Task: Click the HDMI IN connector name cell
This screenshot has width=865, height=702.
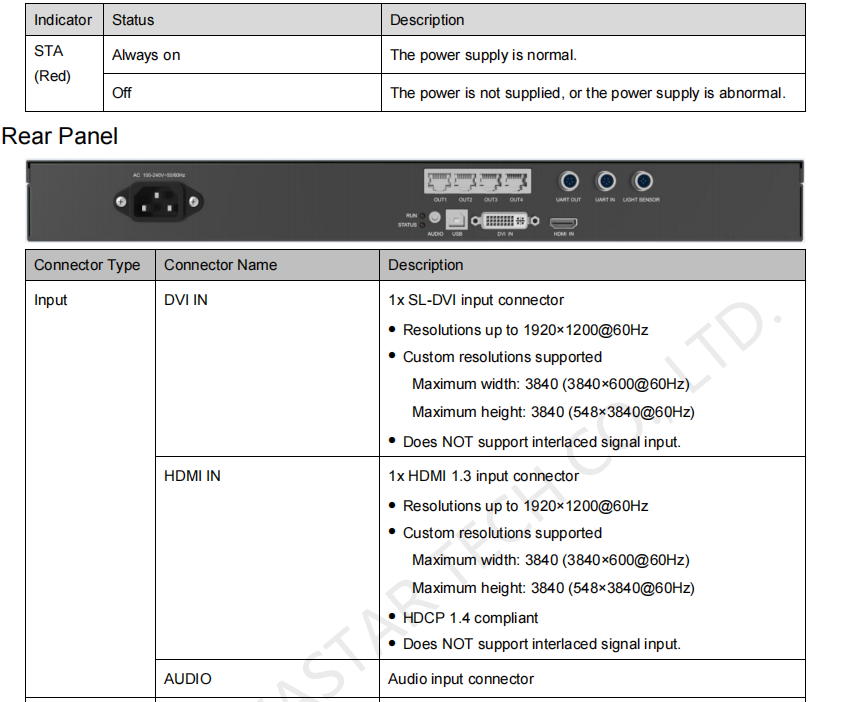Action: 192,476
